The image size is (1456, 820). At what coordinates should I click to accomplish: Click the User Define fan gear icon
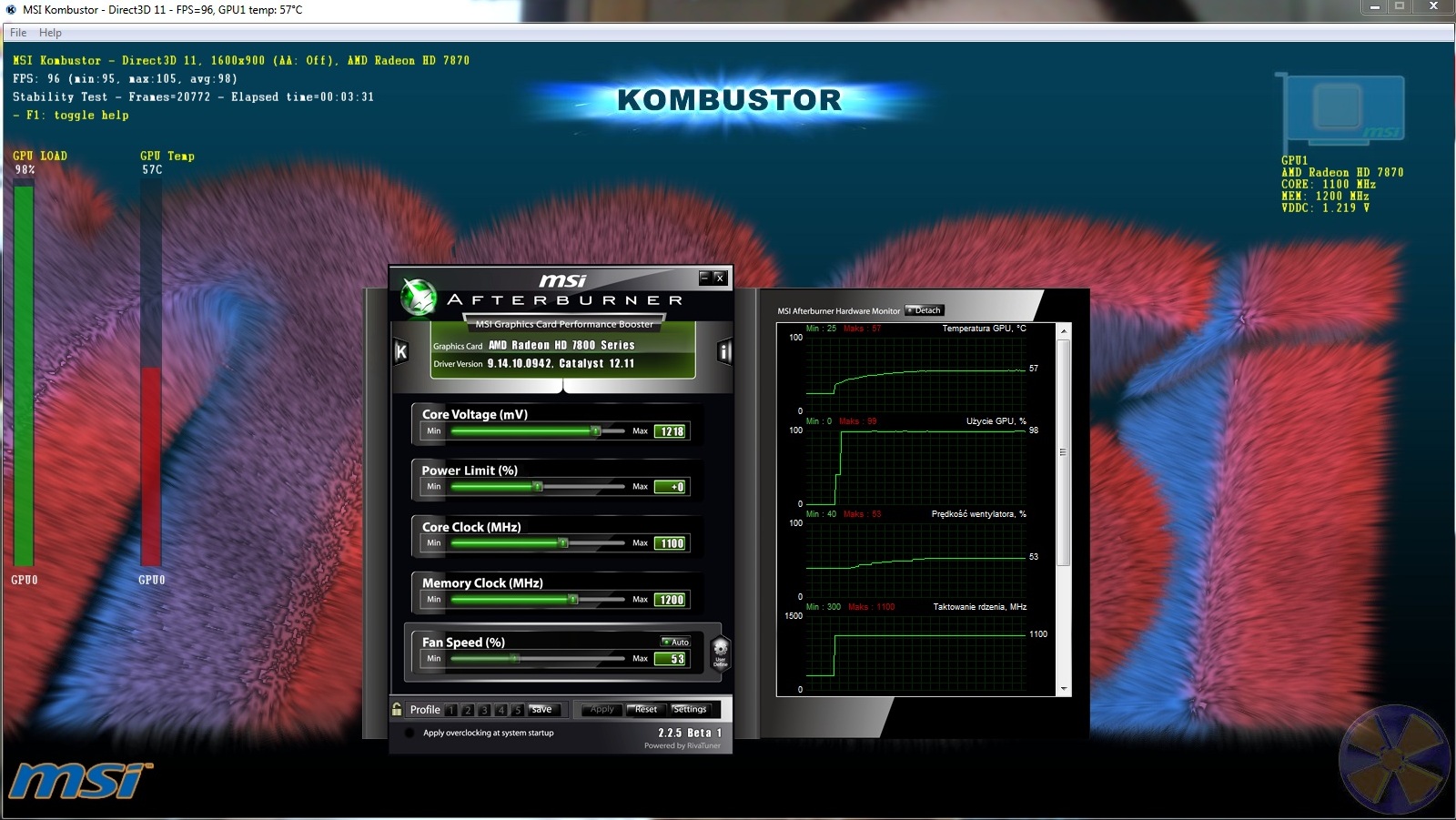pyautogui.click(x=720, y=652)
